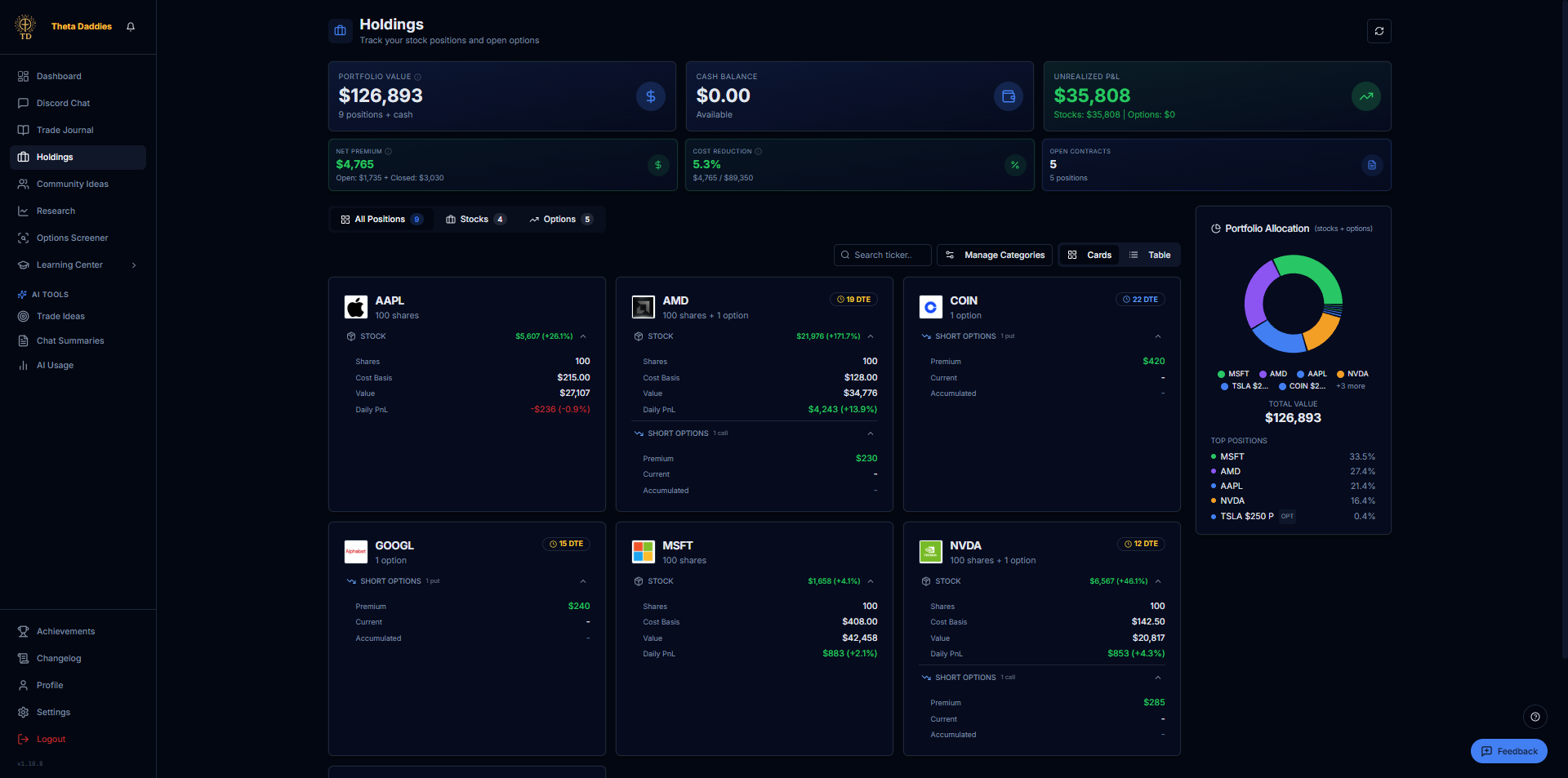Screen dimensions: 1568x778
Task: Open Research from the sidebar
Action: (78, 211)
